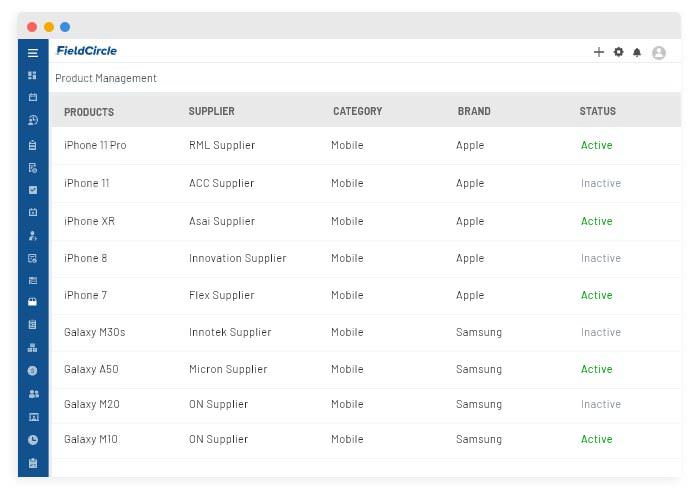This screenshot has width=694, height=495.
Task: Click the FieldCircle logo
Action: pyautogui.click(x=86, y=51)
